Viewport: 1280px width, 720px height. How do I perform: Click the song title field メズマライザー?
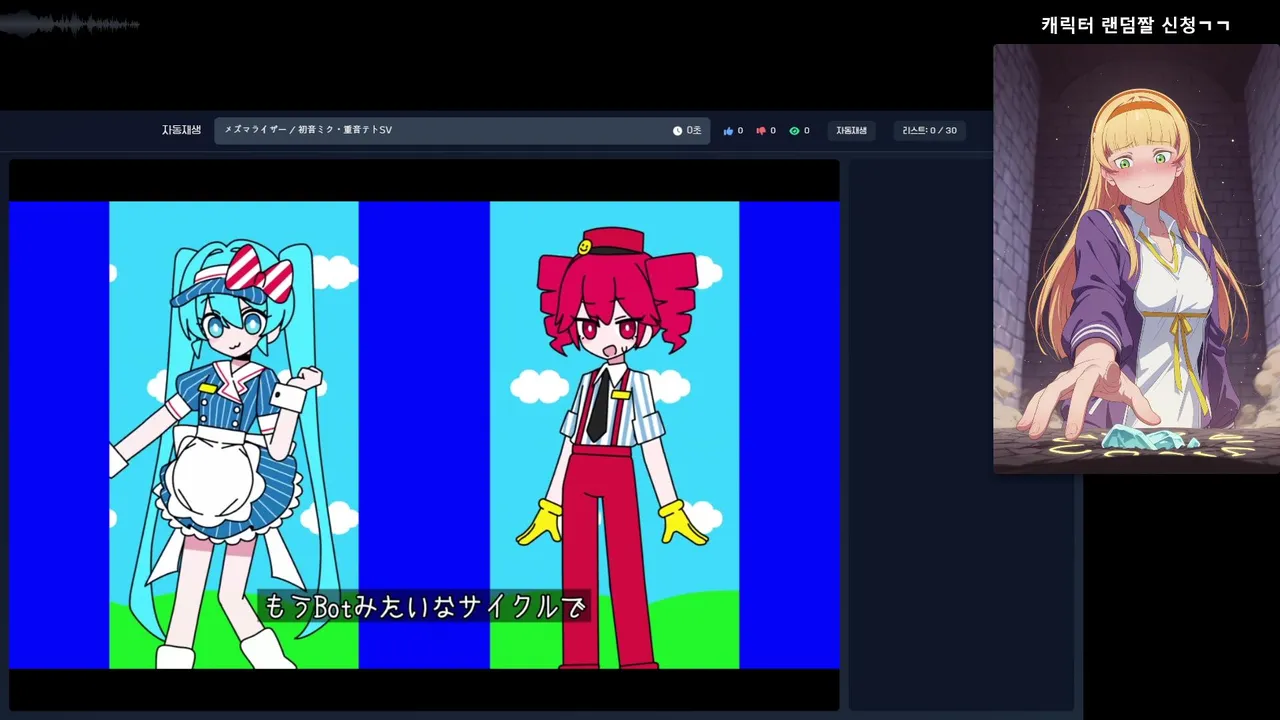462,131
